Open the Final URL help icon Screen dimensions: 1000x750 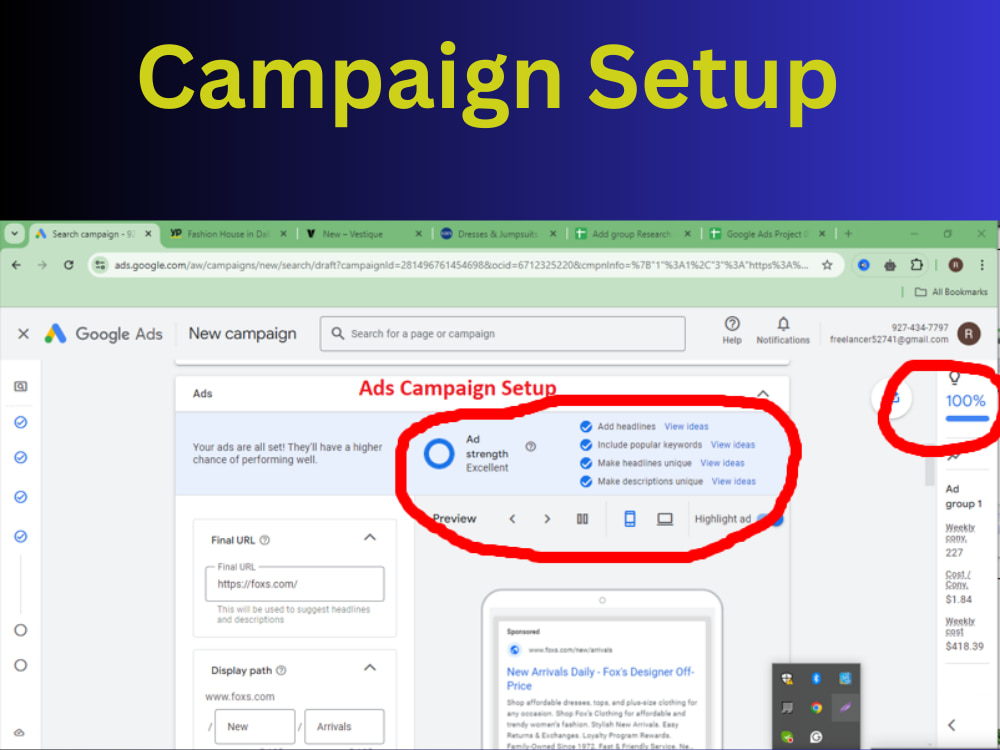265,540
